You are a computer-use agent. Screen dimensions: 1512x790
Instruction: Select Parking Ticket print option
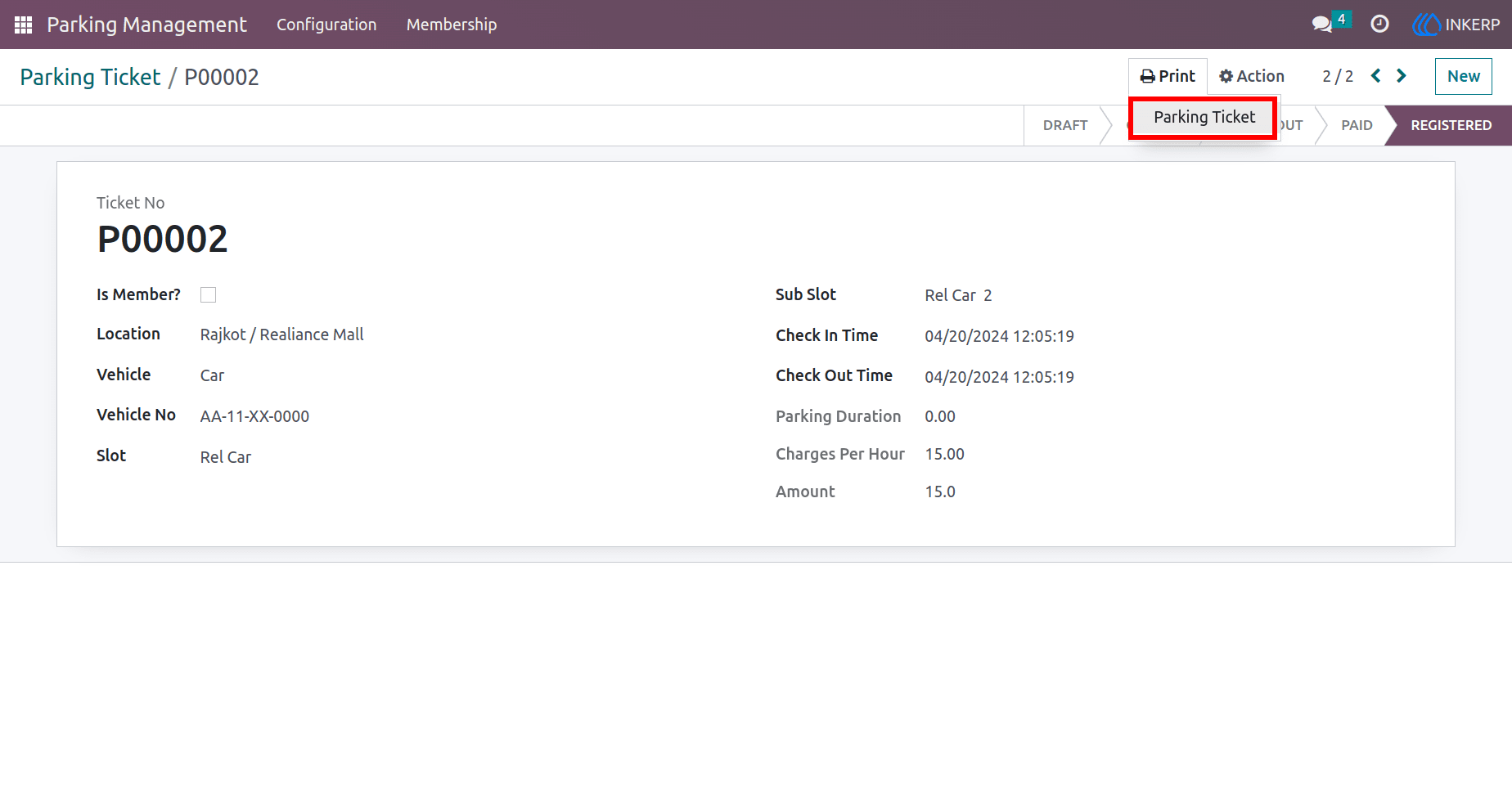[1204, 117]
